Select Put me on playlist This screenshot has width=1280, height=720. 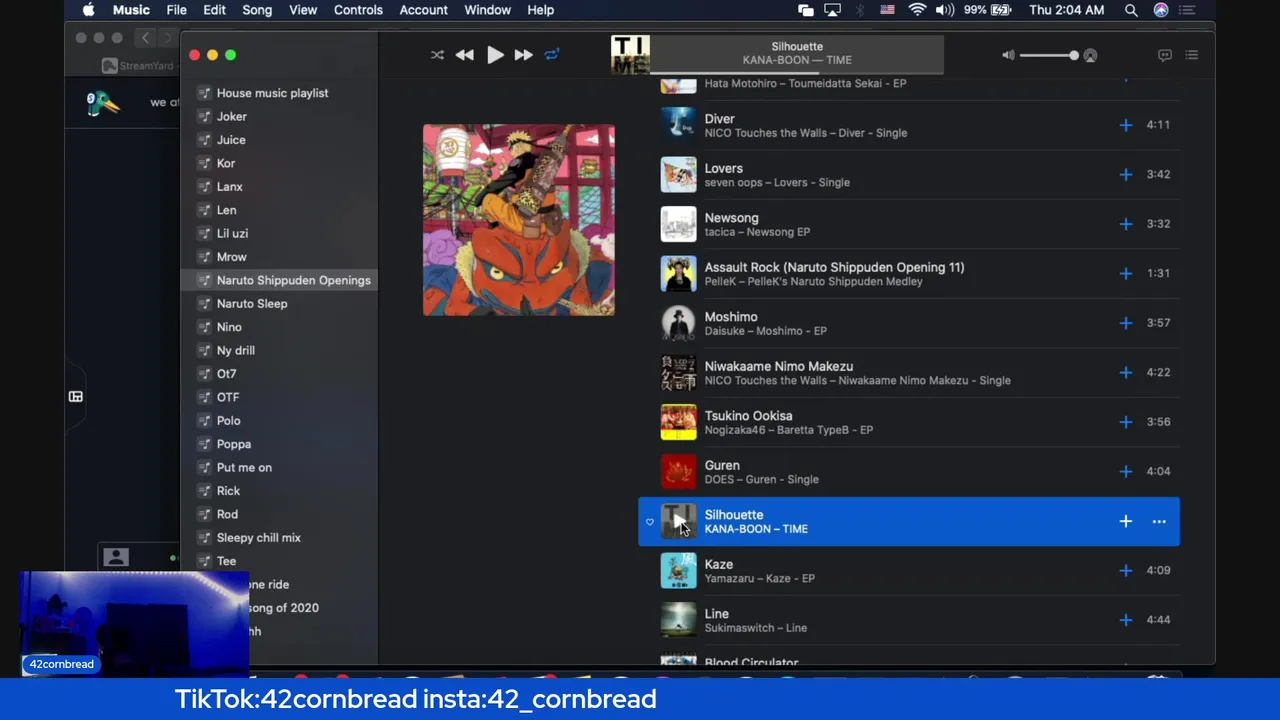tap(244, 467)
